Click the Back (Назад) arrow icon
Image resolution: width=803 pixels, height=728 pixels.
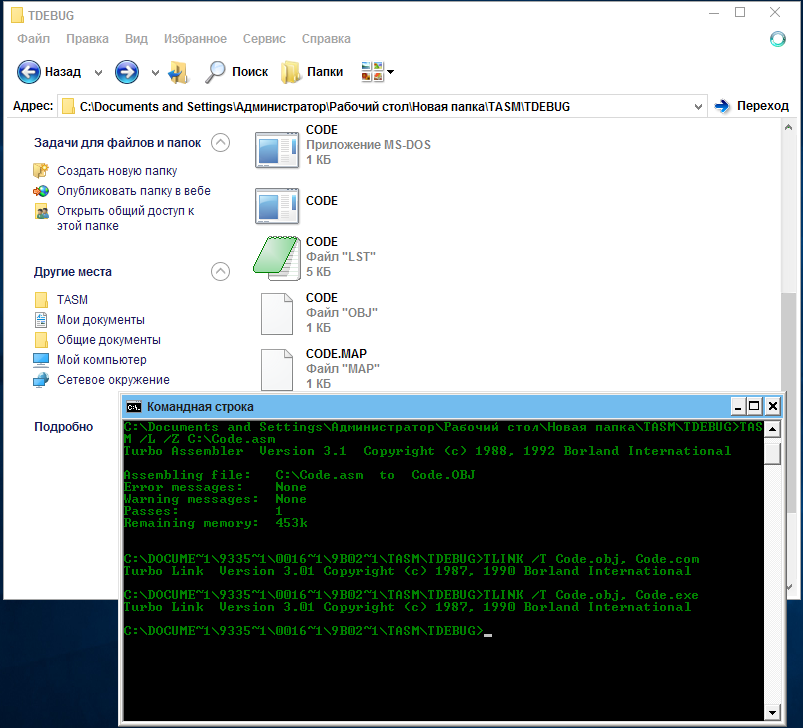point(29,72)
